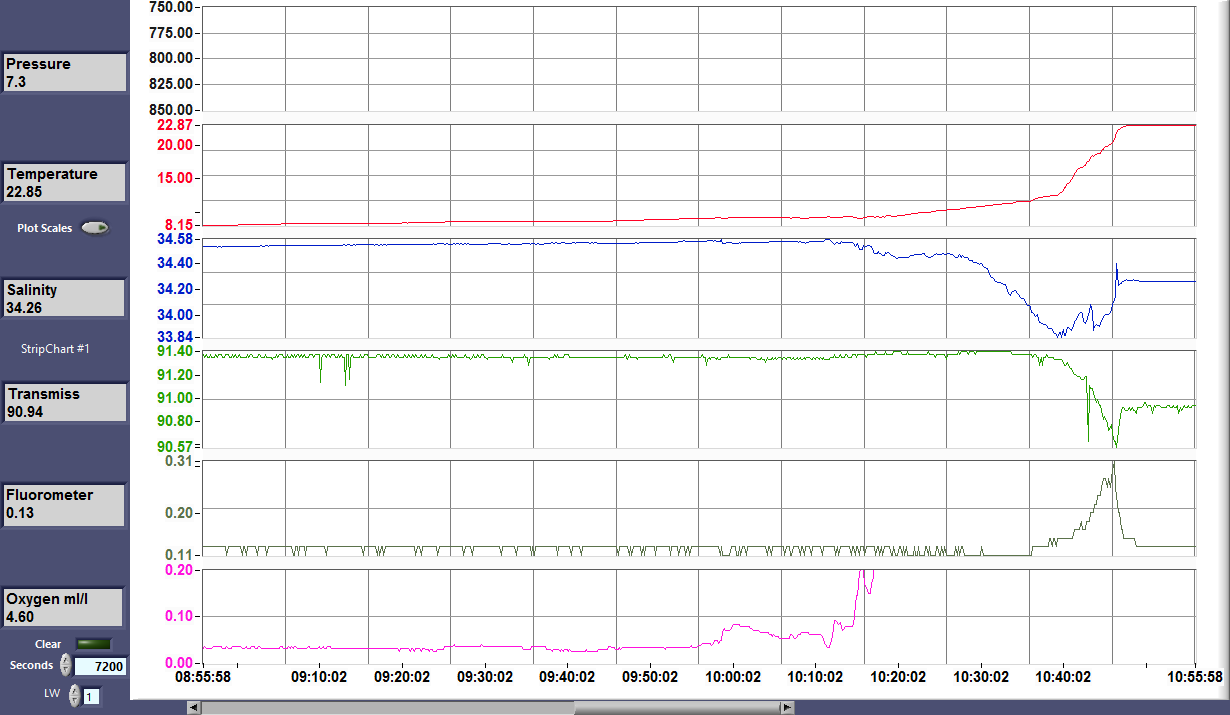Click the 34.40 salinity scale value

tap(175, 263)
